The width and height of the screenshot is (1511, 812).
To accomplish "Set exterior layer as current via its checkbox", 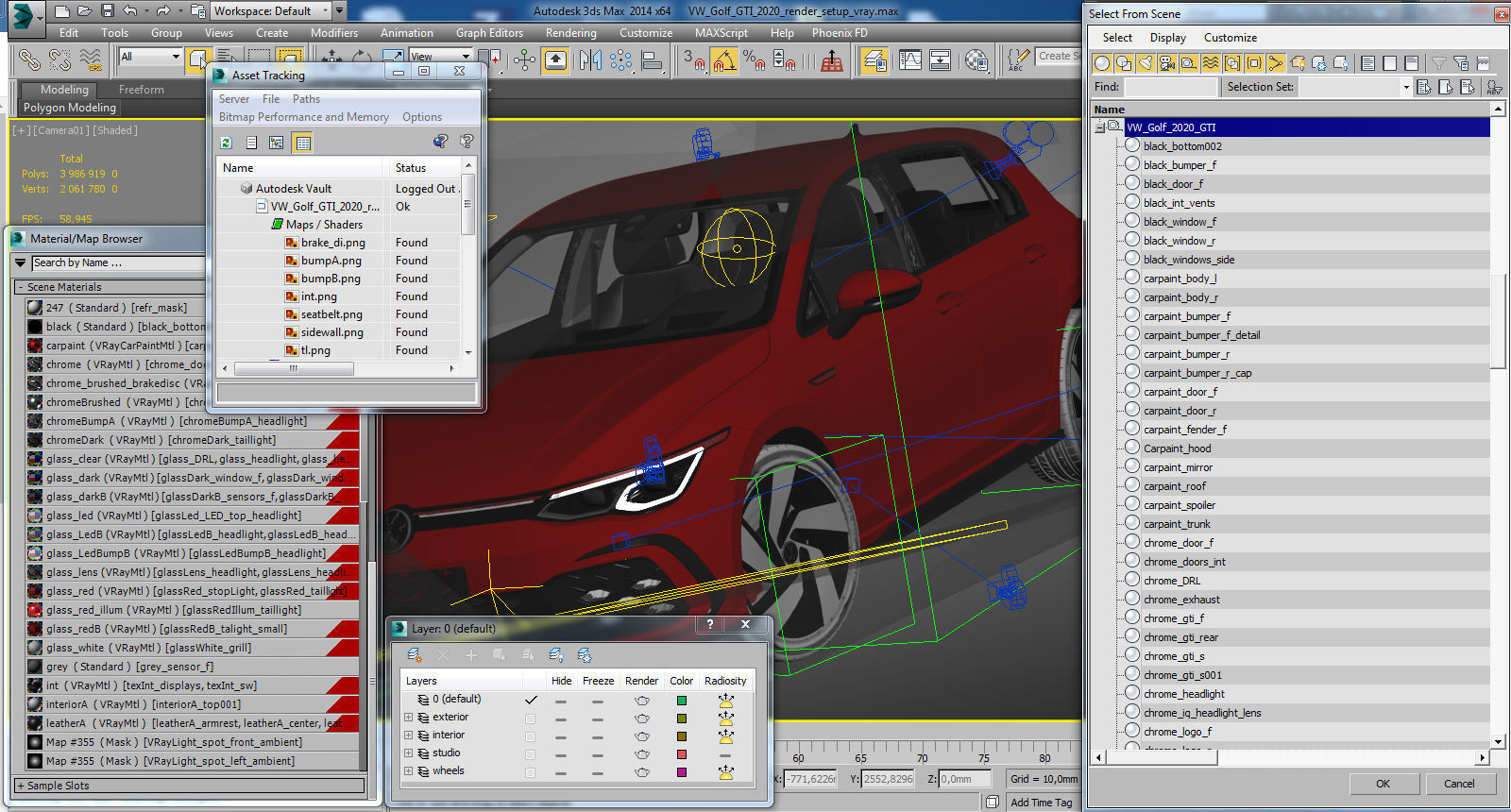I will pyautogui.click(x=530, y=719).
